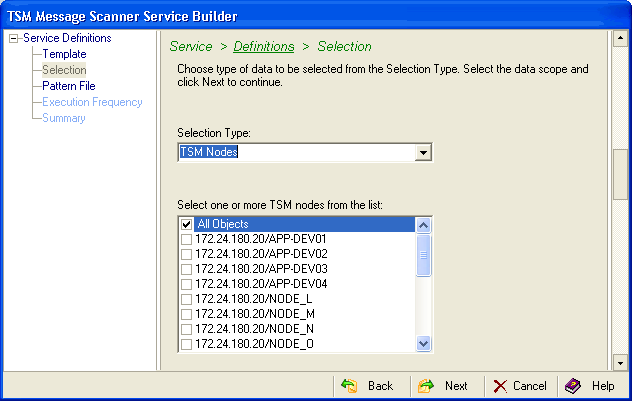Check the 172.24.180.20/NODE_L checkbox
The image size is (632, 401).
point(186,299)
